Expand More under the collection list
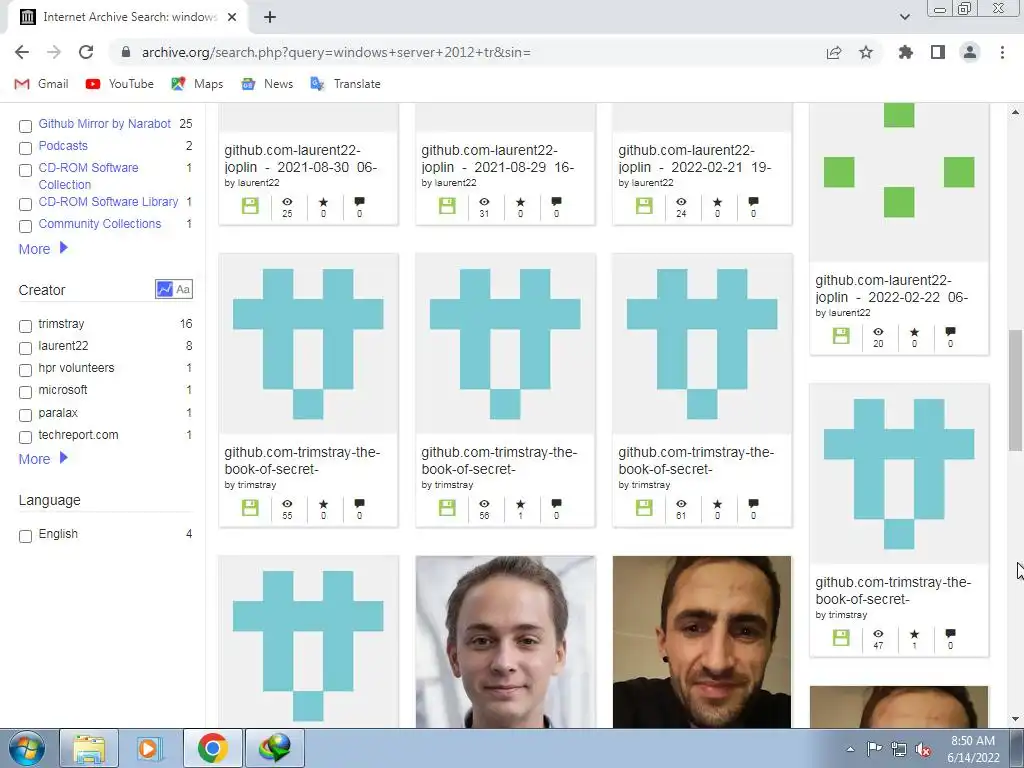Viewport: 1024px width, 768px height. [43, 249]
